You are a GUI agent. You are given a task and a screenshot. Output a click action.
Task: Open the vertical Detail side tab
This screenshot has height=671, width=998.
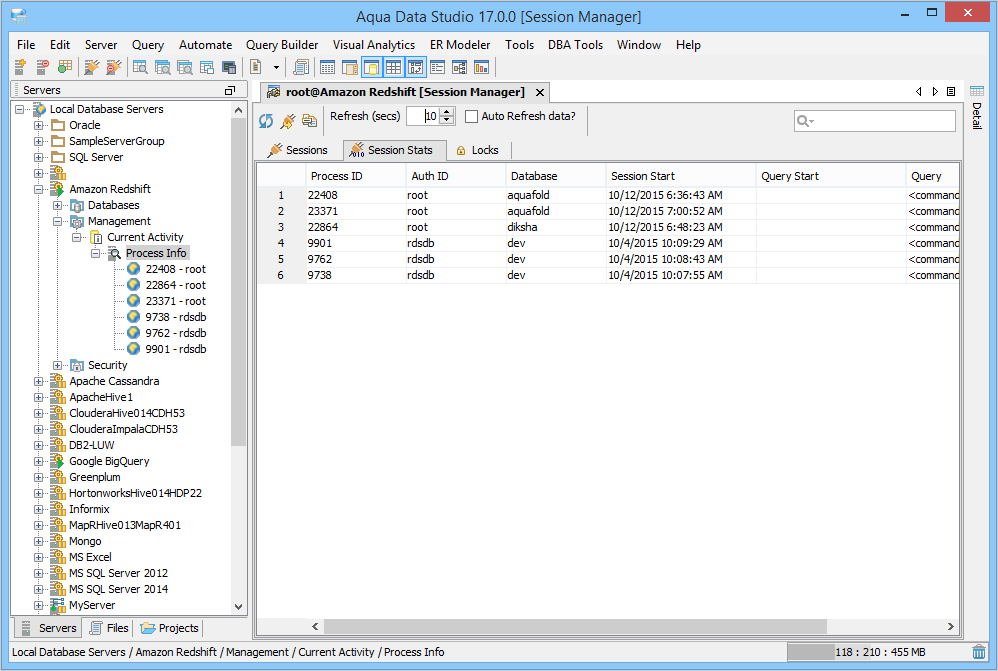click(x=977, y=116)
